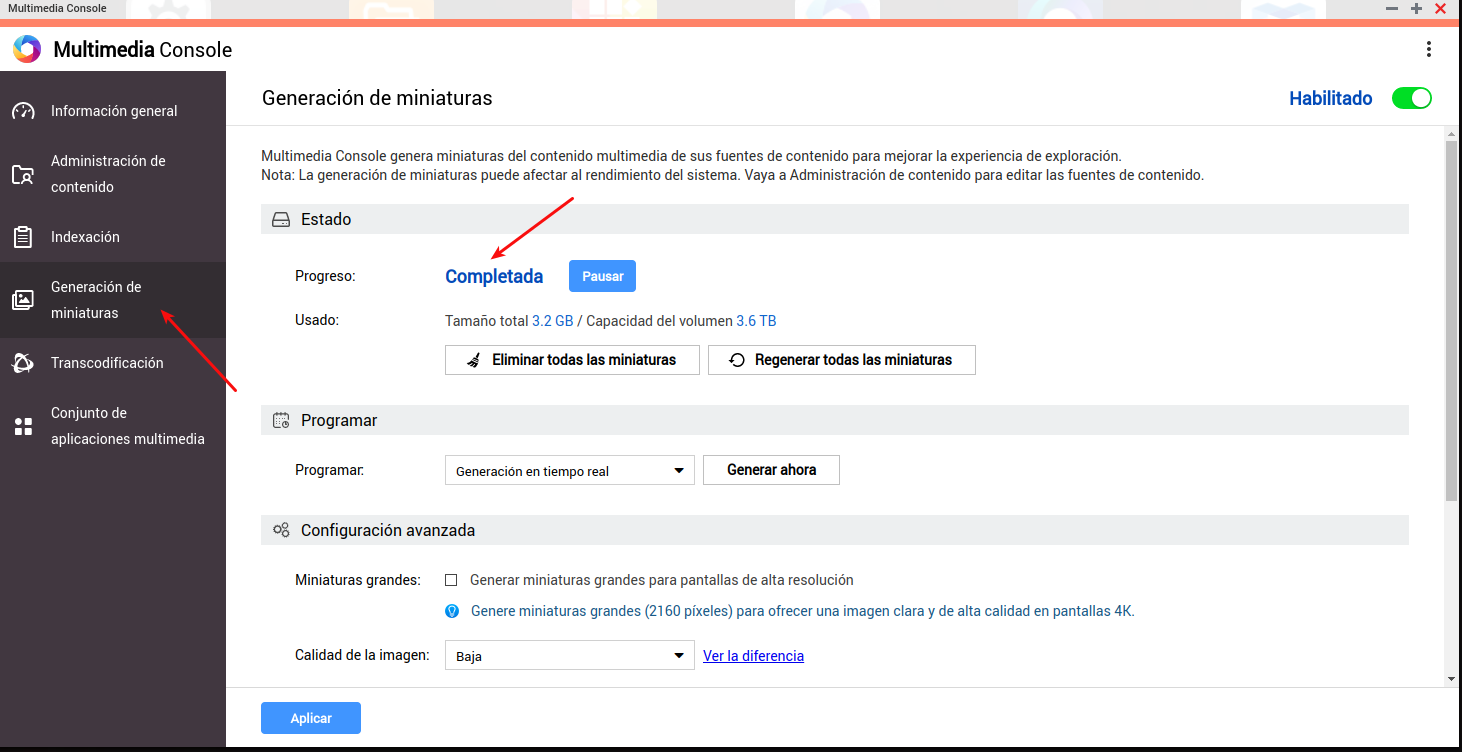Toggle the Habilitado switch off

1411,98
